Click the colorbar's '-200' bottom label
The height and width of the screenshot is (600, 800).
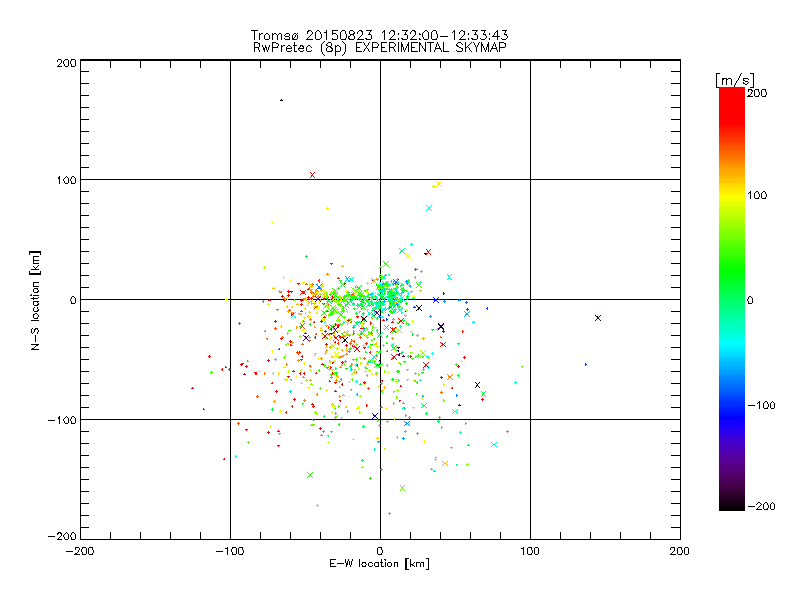(x=761, y=506)
